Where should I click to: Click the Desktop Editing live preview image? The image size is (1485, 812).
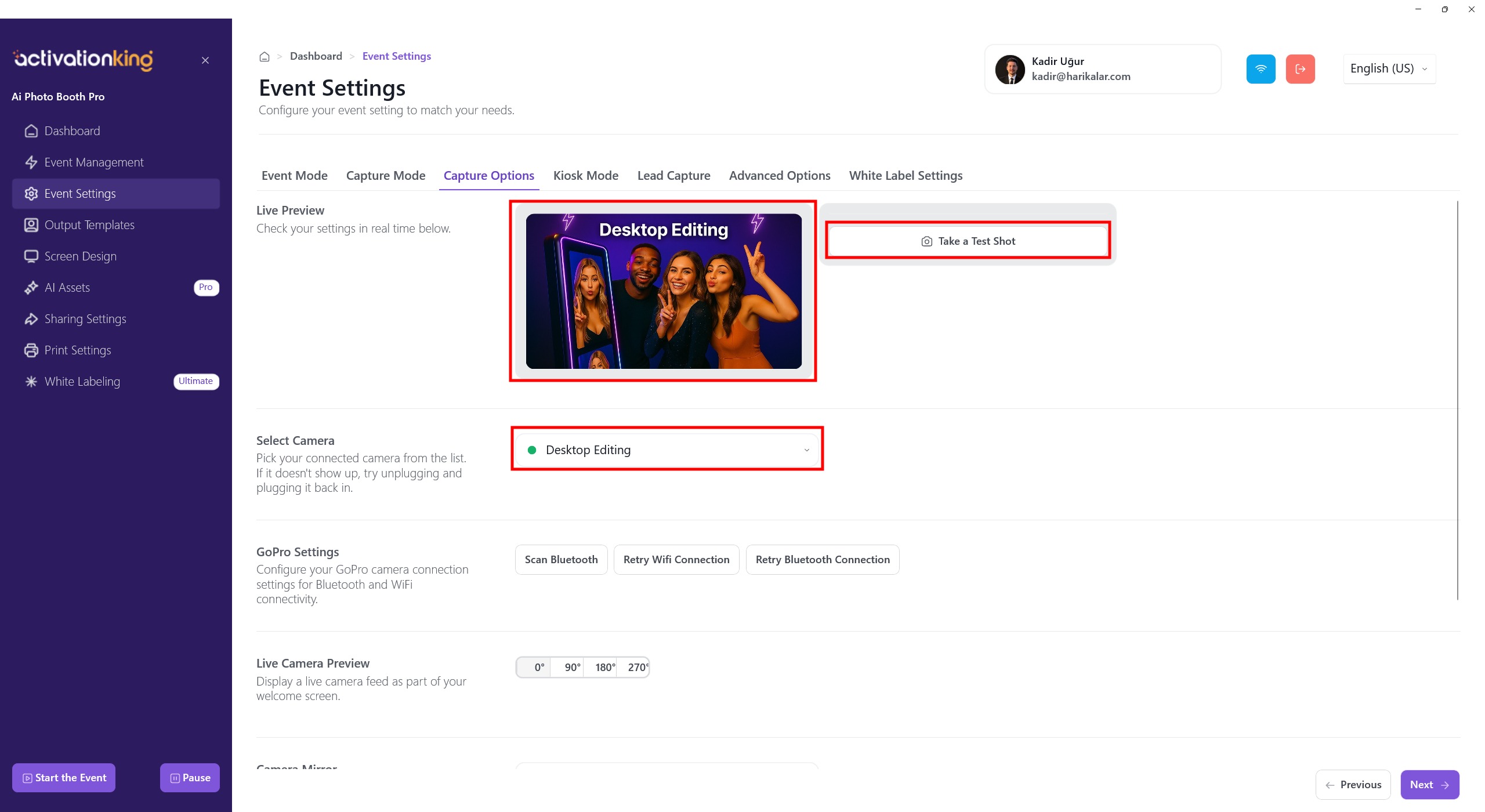click(663, 291)
